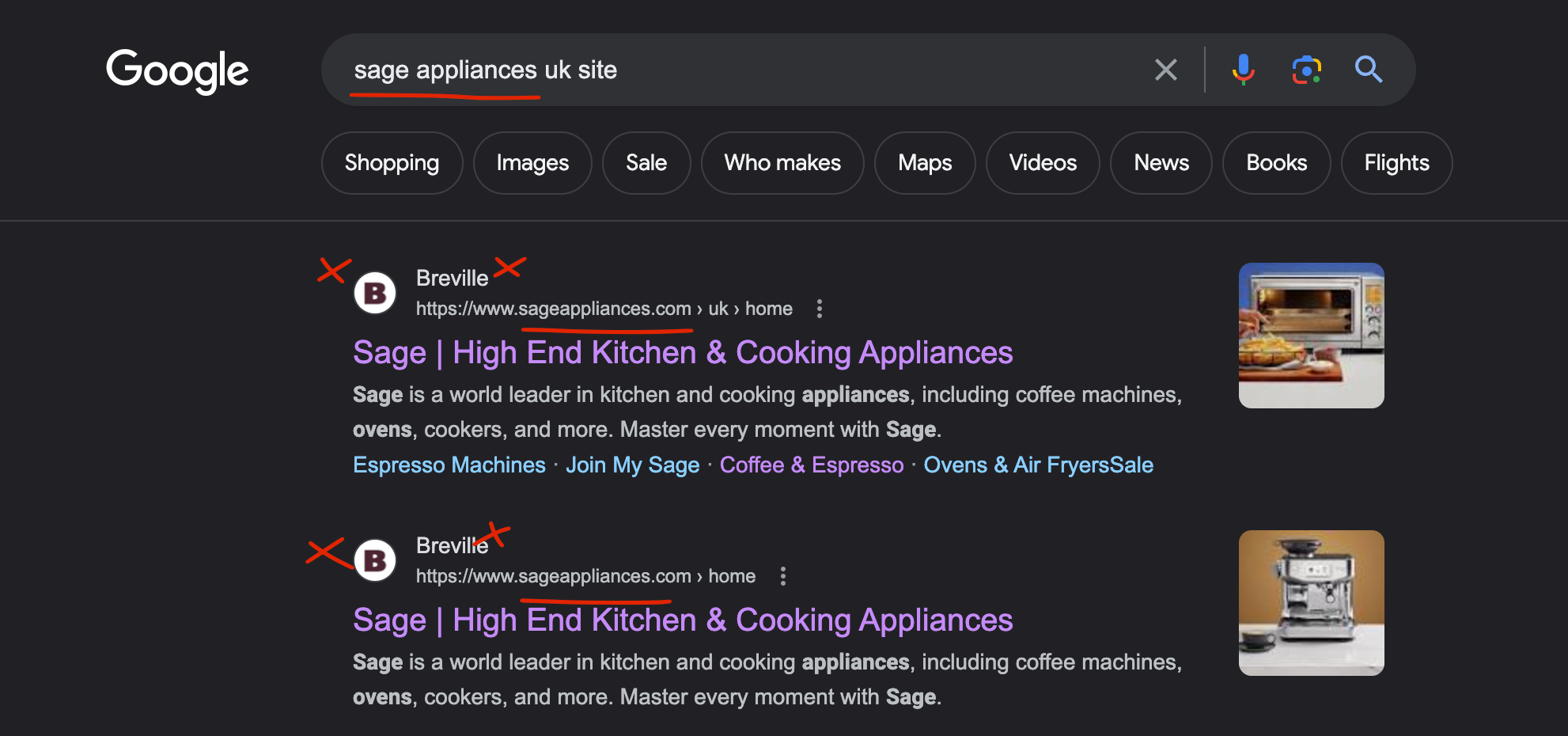Click inside the search input field
This screenshot has width=1568, height=736.
pos(712,70)
